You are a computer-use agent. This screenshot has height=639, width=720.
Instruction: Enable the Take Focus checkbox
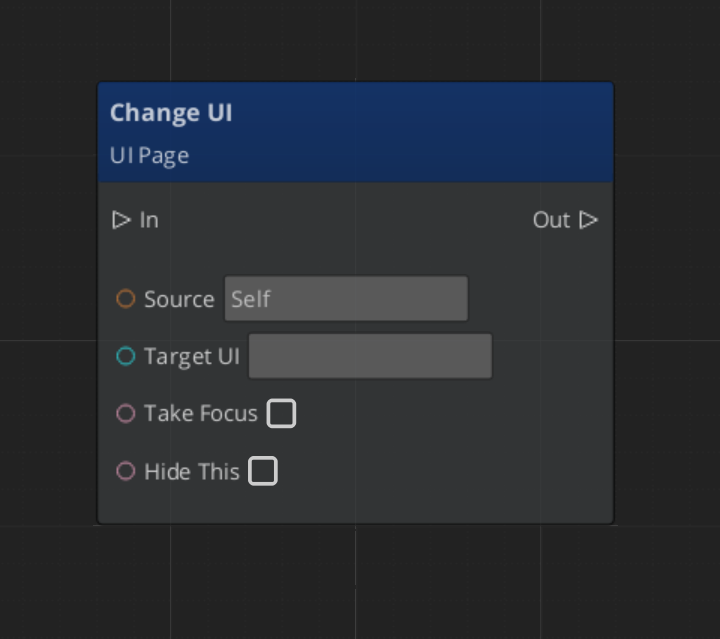(x=281, y=414)
